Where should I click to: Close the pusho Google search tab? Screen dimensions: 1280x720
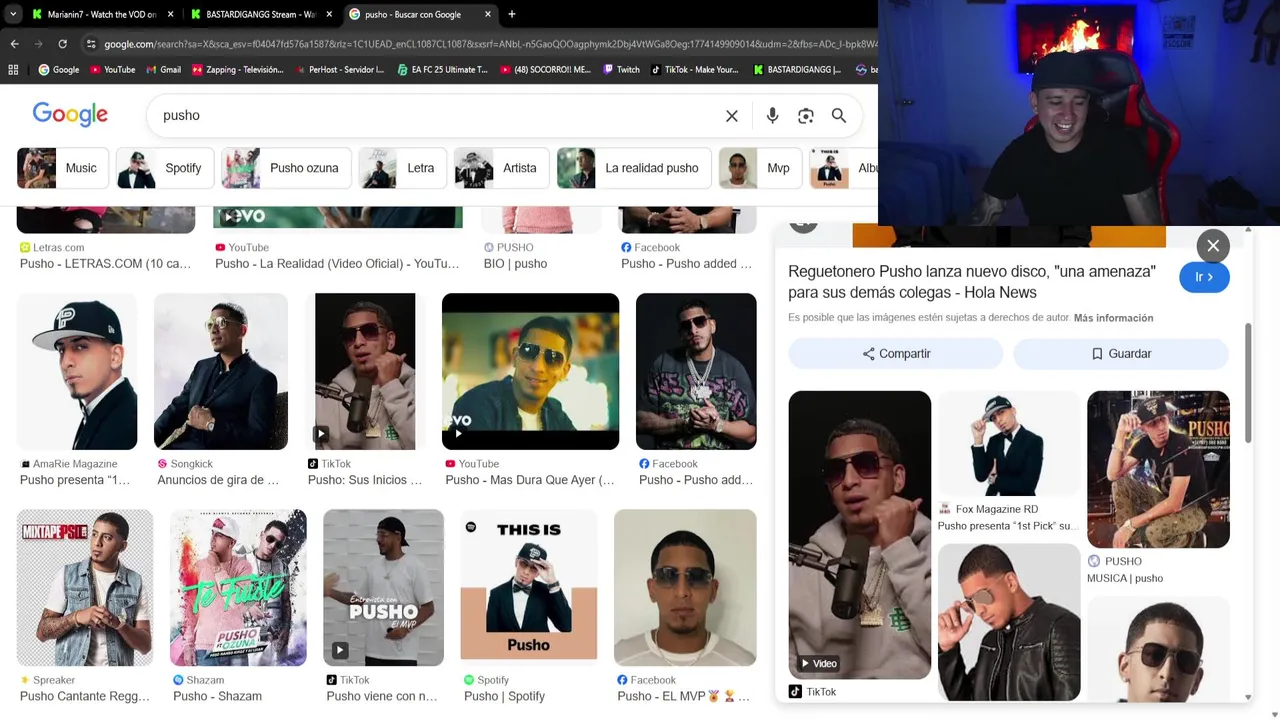(488, 14)
